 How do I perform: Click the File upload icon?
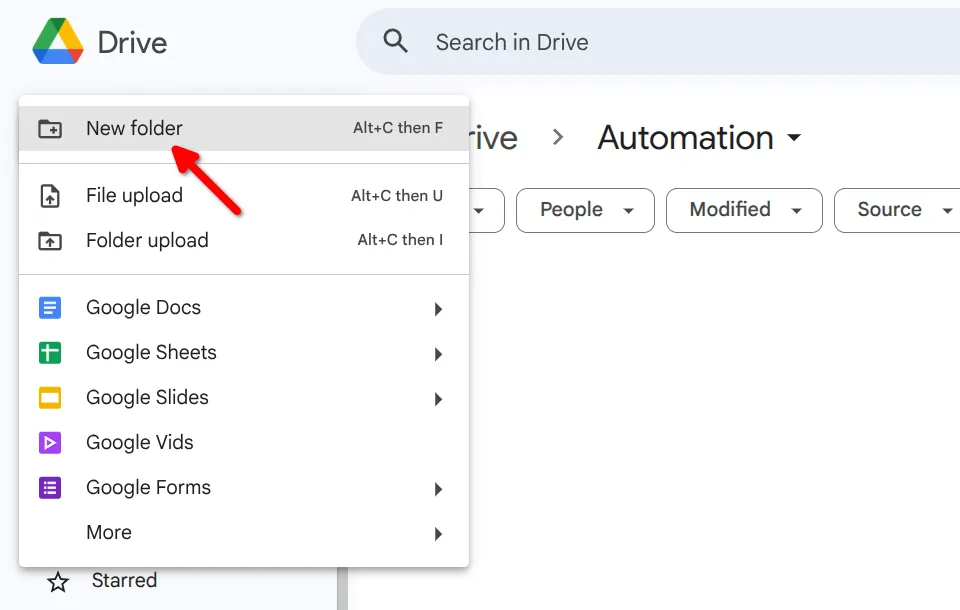pos(51,195)
